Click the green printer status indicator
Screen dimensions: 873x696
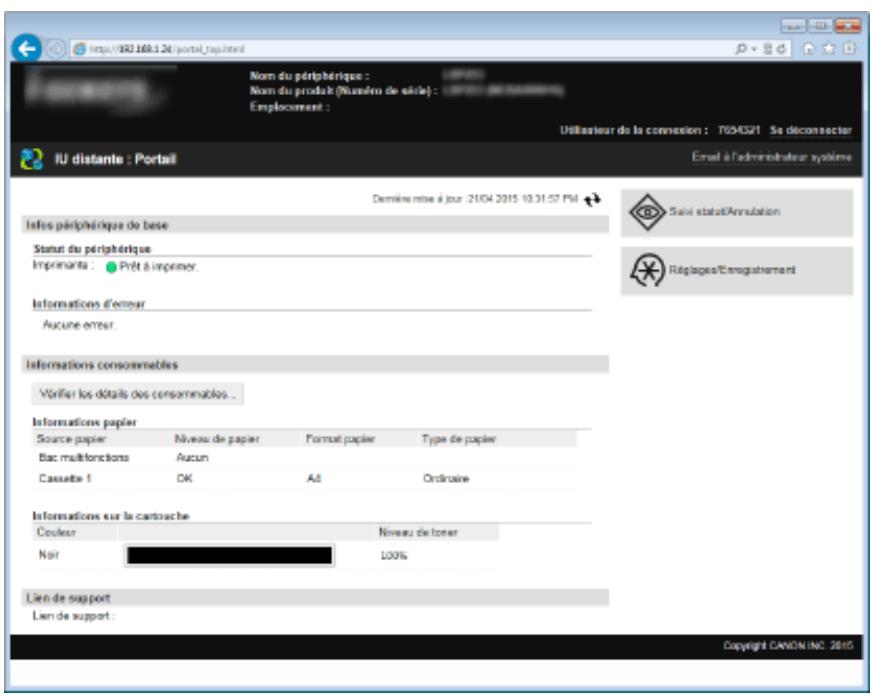tap(111, 267)
